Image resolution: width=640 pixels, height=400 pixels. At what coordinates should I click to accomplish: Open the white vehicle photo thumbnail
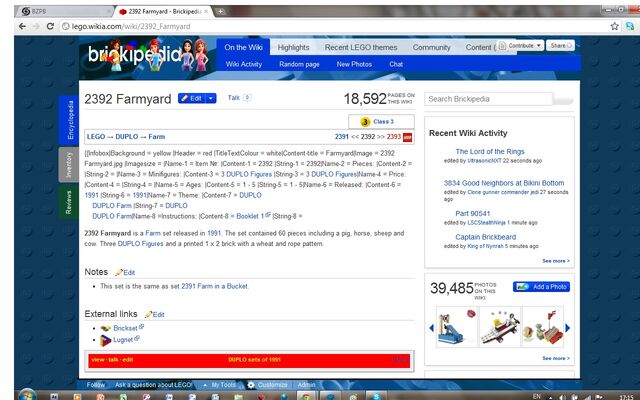[x=500, y=327]
